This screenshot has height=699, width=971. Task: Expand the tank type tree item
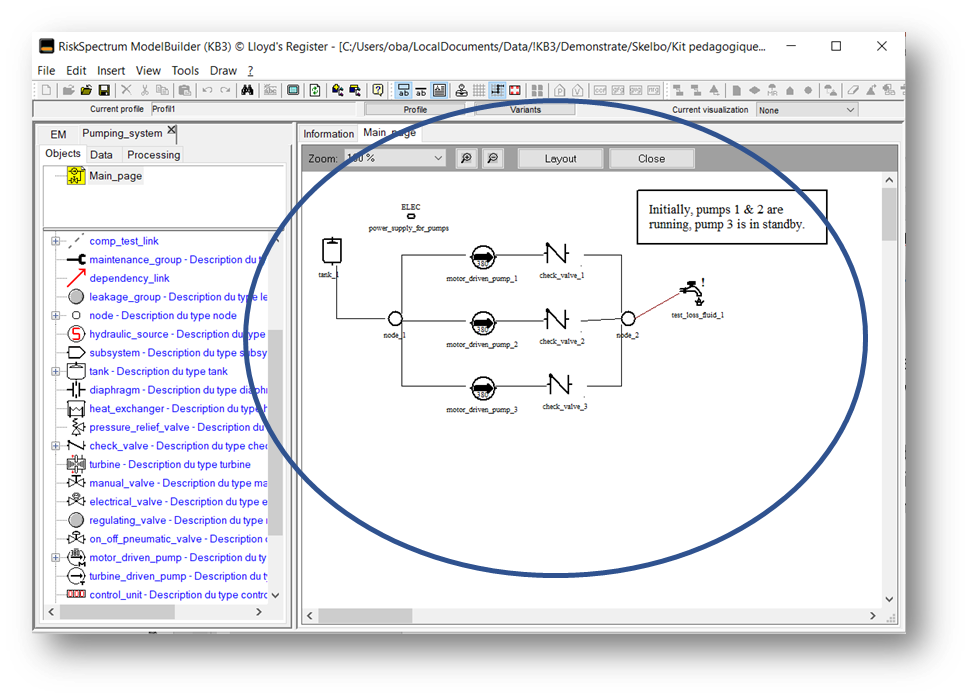(55, 371)
